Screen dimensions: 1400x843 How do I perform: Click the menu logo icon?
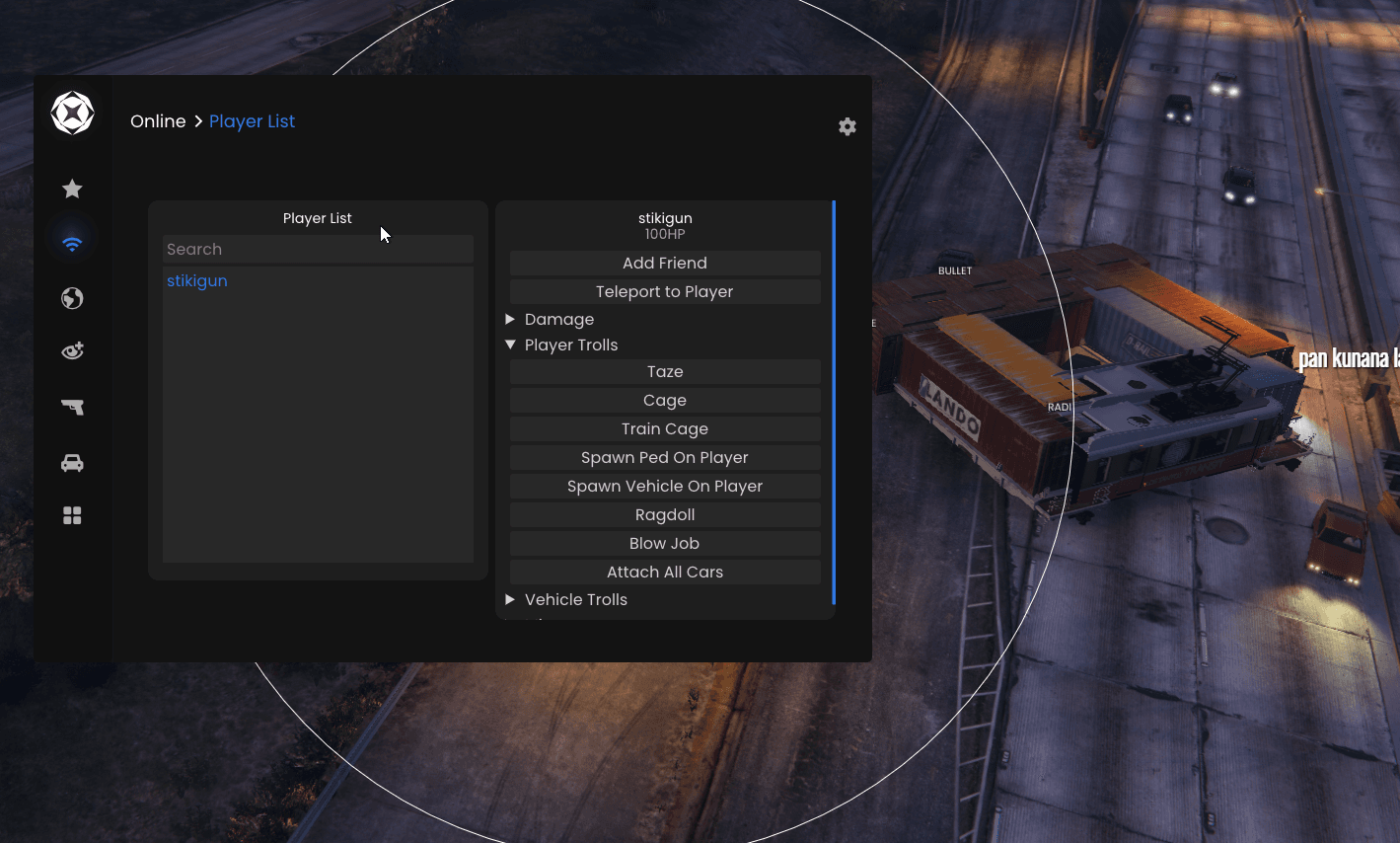tap(72, 114)
